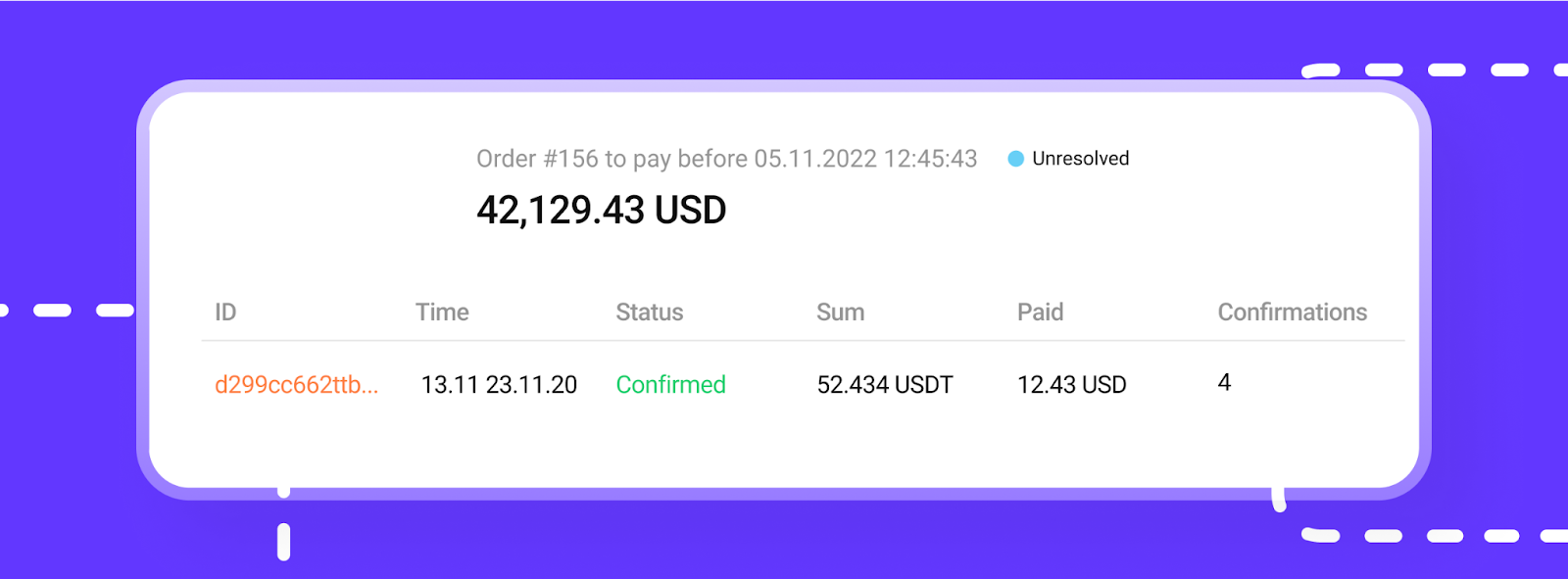The image size is (1568, 579).
Task: Click the Sum column header
Action: 840,313
